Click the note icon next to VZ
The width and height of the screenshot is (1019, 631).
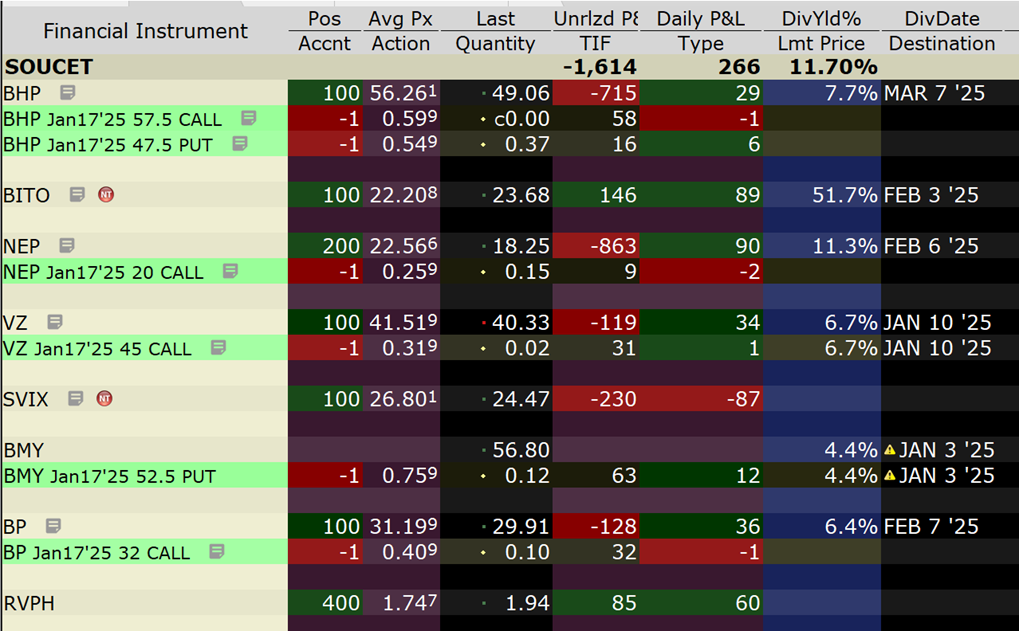tap(55, 322)
